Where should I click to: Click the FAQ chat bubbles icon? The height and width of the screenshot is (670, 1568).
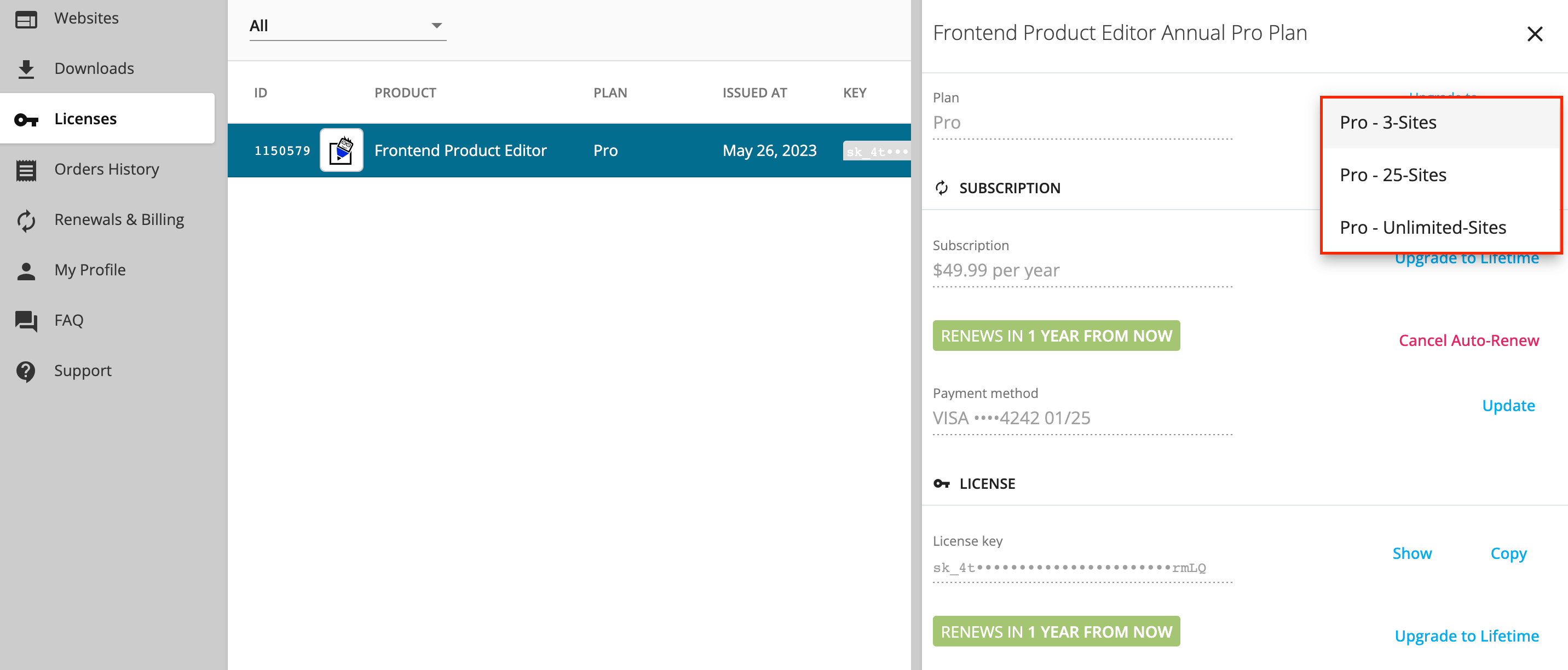pos(26,321)
